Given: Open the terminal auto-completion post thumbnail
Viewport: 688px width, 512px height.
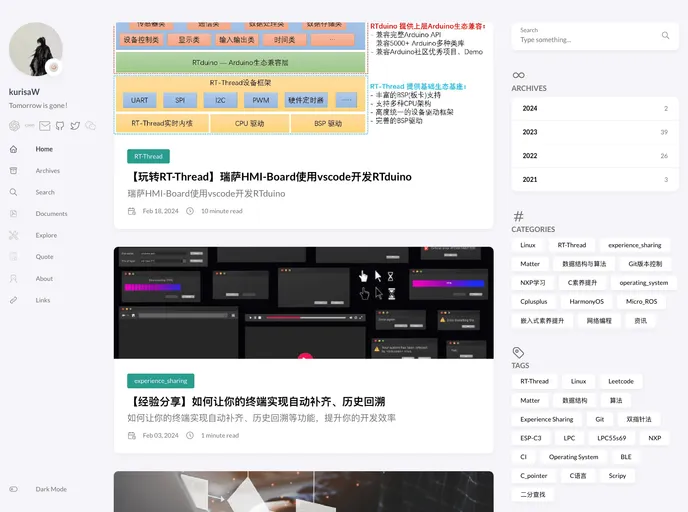Looking at the screenshot, I should click(303, 303).
